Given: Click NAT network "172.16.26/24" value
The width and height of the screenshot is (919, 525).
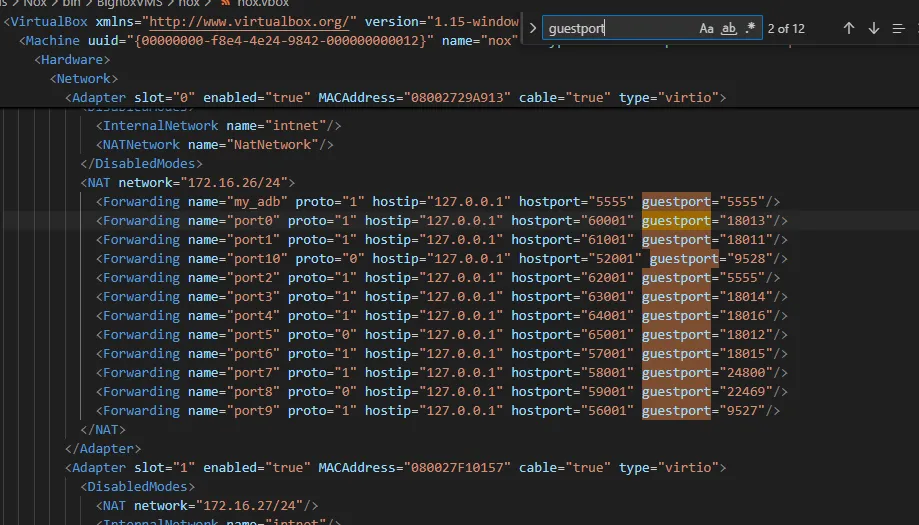Looking at the screenshot, I should 234,183.
